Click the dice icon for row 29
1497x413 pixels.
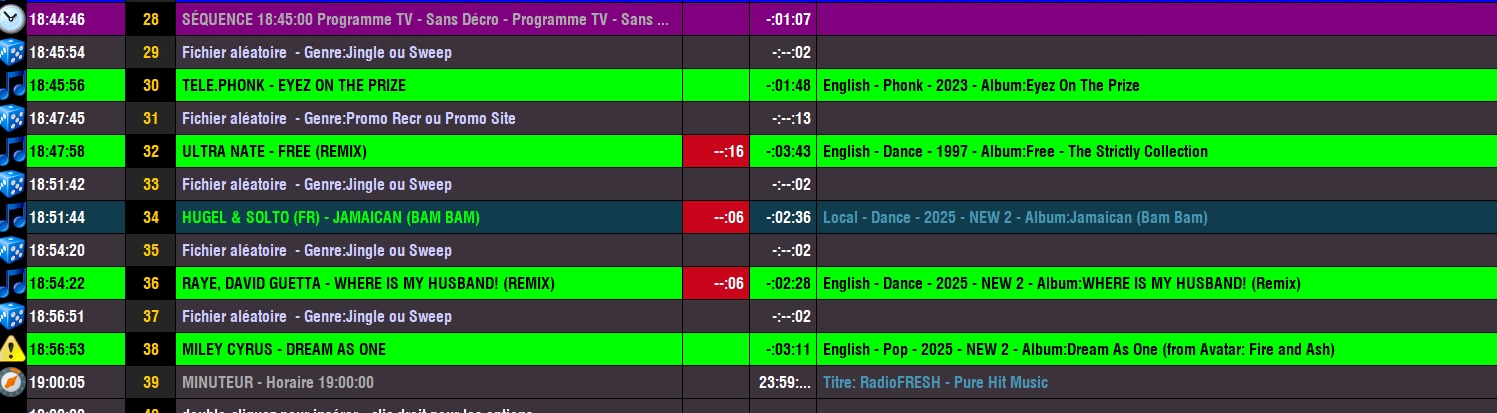[12, 52]
